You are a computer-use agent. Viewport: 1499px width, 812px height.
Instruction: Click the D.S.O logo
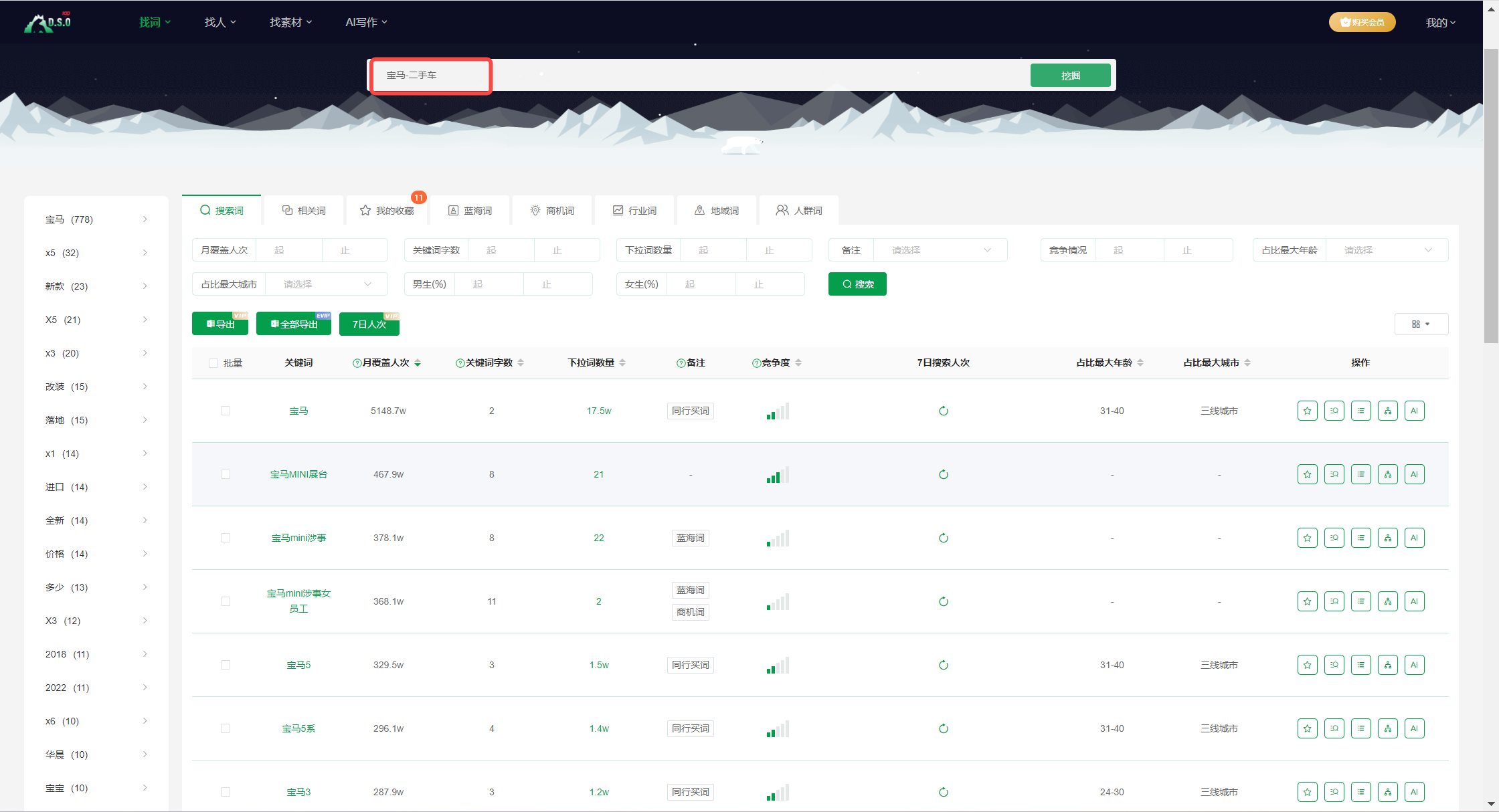pyautogui.click(x=48, y=22)
